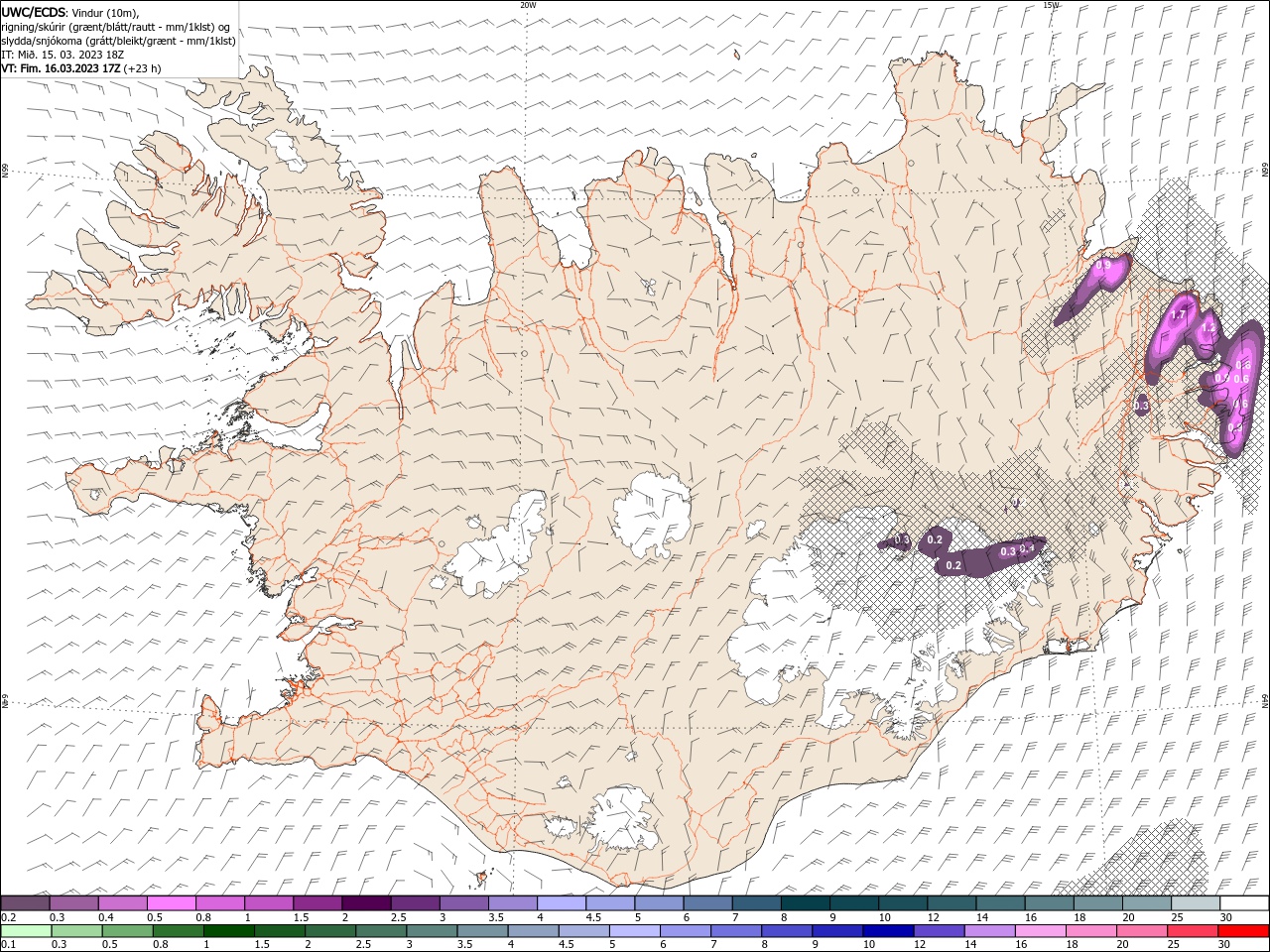Click the 'VT: Fim. 16.03.2023 17Z' valid time line
1270x952 pixels.
(61, 68)
